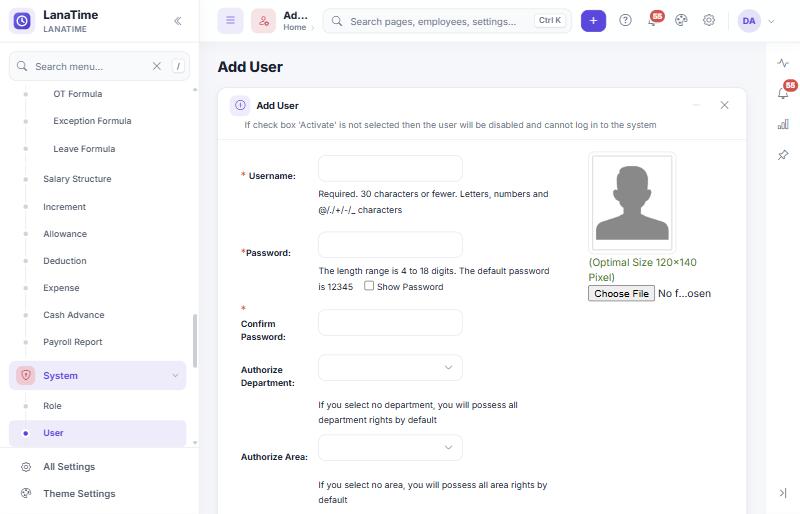Focus the Confirm Password field
Viewport: 800px width, 514px height.
pyautogui.click(x=390, y=323)
